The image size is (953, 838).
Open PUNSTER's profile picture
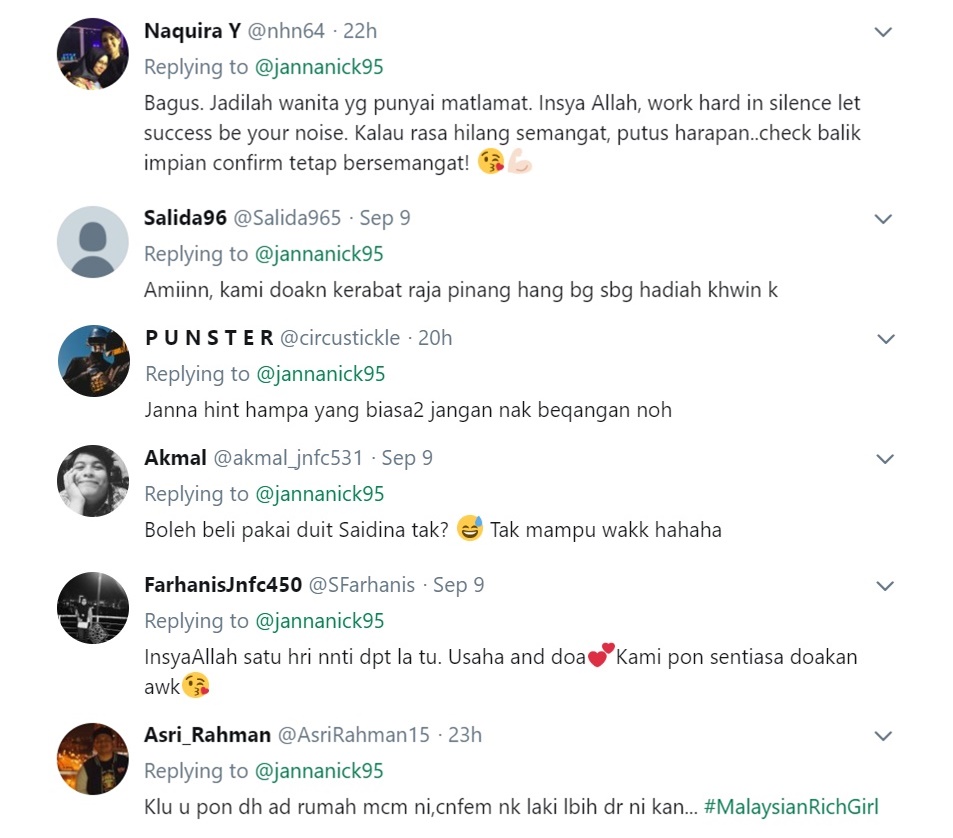94,361
